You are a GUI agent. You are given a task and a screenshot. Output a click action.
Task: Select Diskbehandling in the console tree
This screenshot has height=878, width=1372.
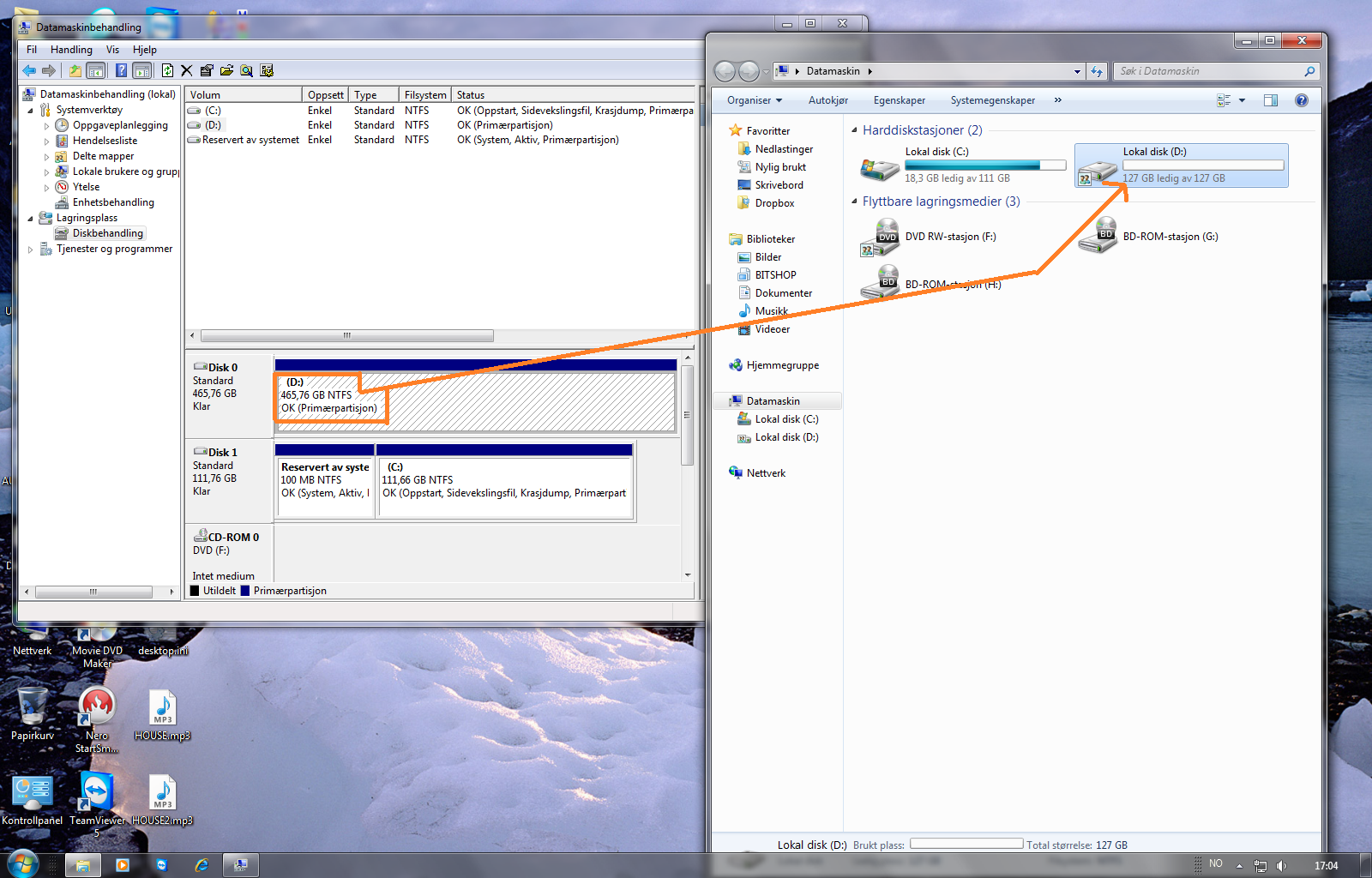click(x=107, y=233)
